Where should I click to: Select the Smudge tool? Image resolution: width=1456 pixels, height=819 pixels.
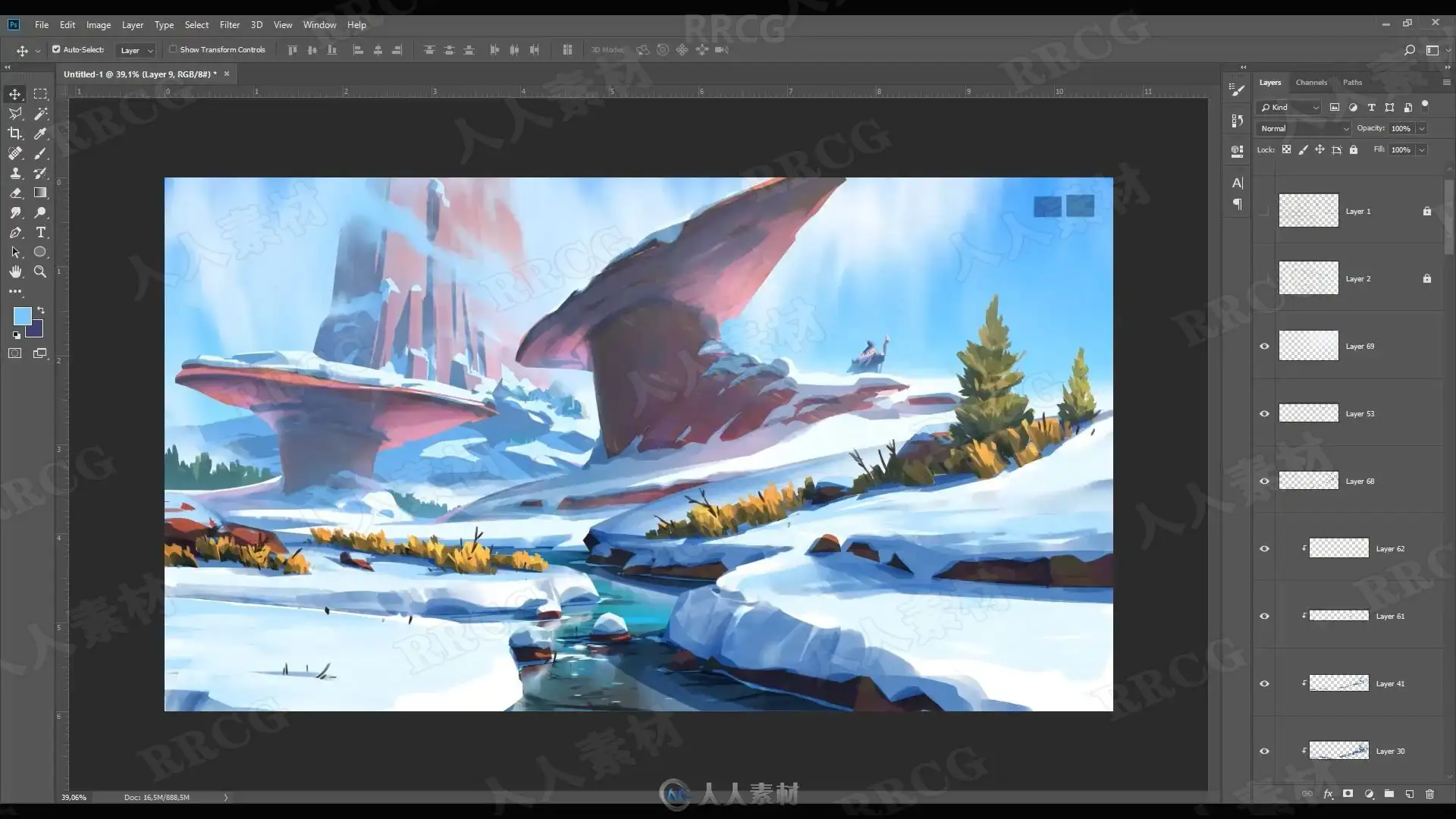[15, 212]
